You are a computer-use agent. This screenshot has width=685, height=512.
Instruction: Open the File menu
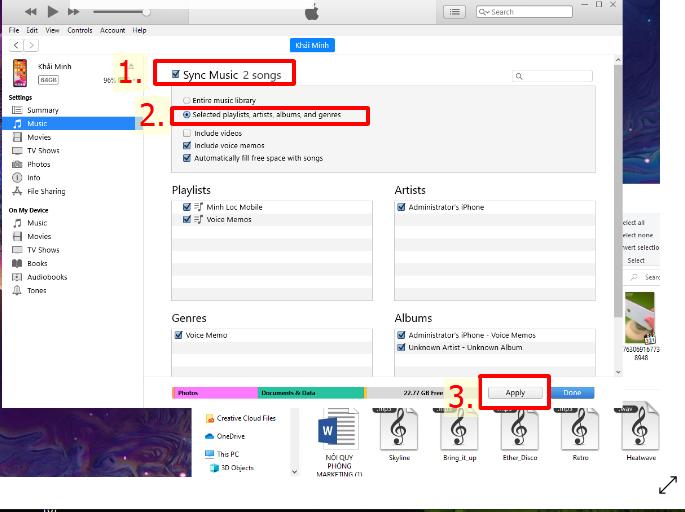(14, 30)
